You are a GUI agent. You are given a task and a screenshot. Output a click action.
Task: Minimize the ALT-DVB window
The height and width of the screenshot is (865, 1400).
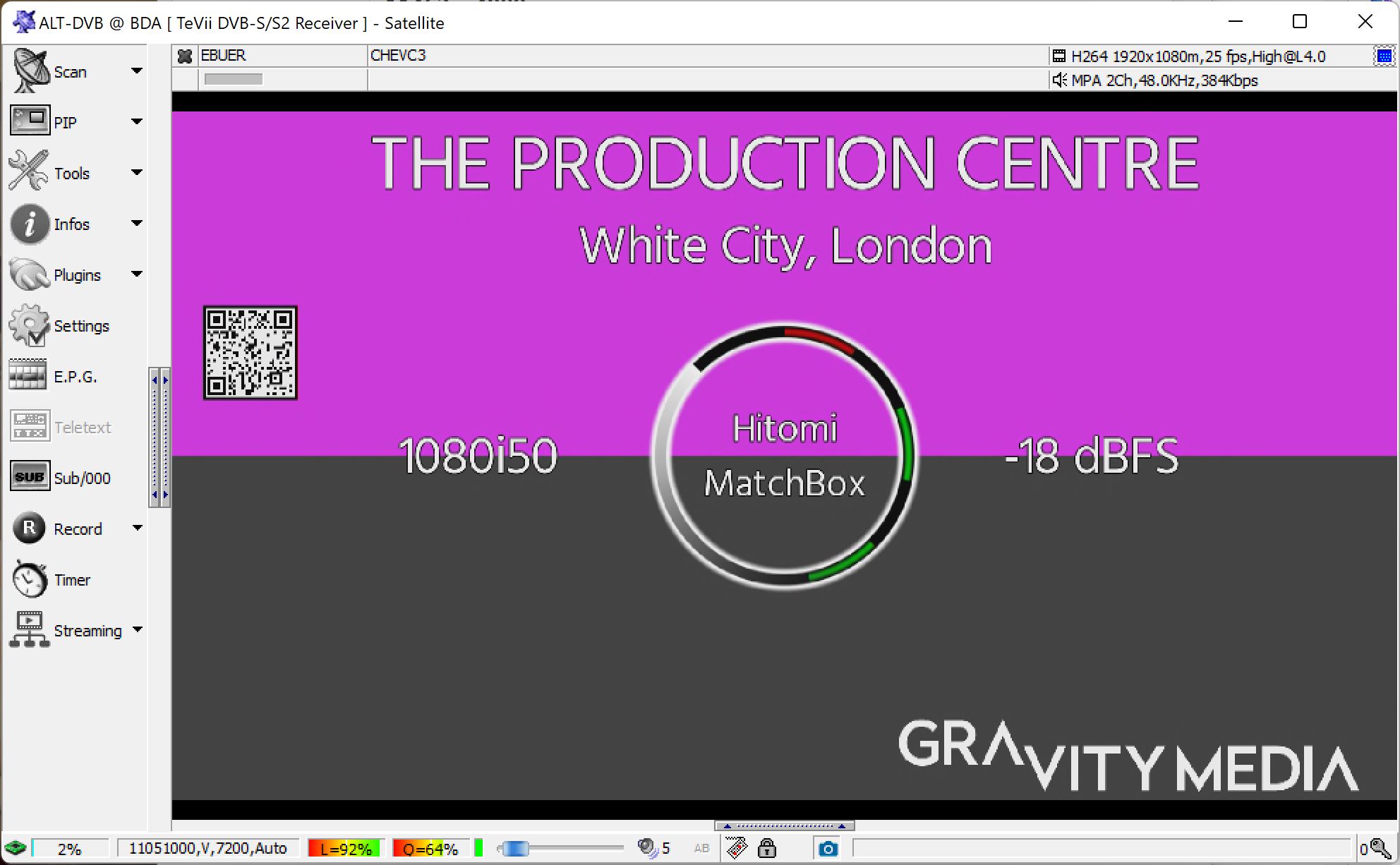(x=1236, y=21)
